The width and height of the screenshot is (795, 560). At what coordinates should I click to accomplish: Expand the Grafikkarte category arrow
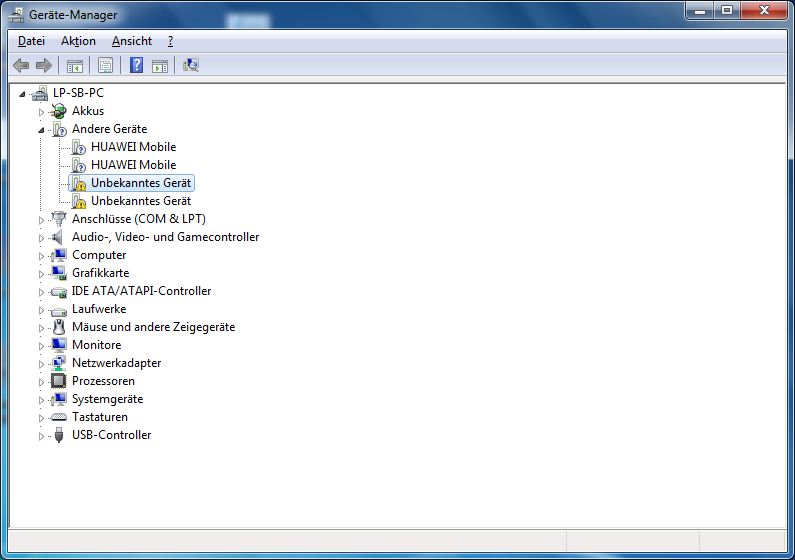[41, 274]
